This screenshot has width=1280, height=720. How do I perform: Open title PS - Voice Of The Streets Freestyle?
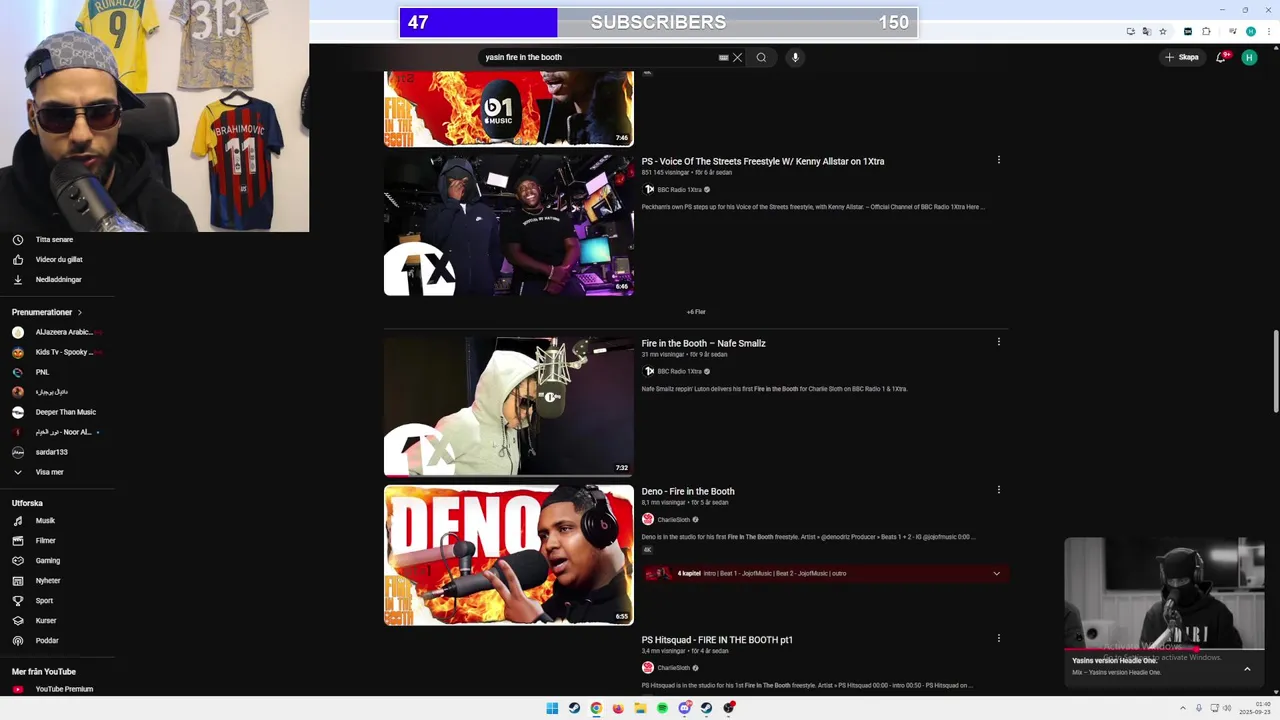(763, 161)
